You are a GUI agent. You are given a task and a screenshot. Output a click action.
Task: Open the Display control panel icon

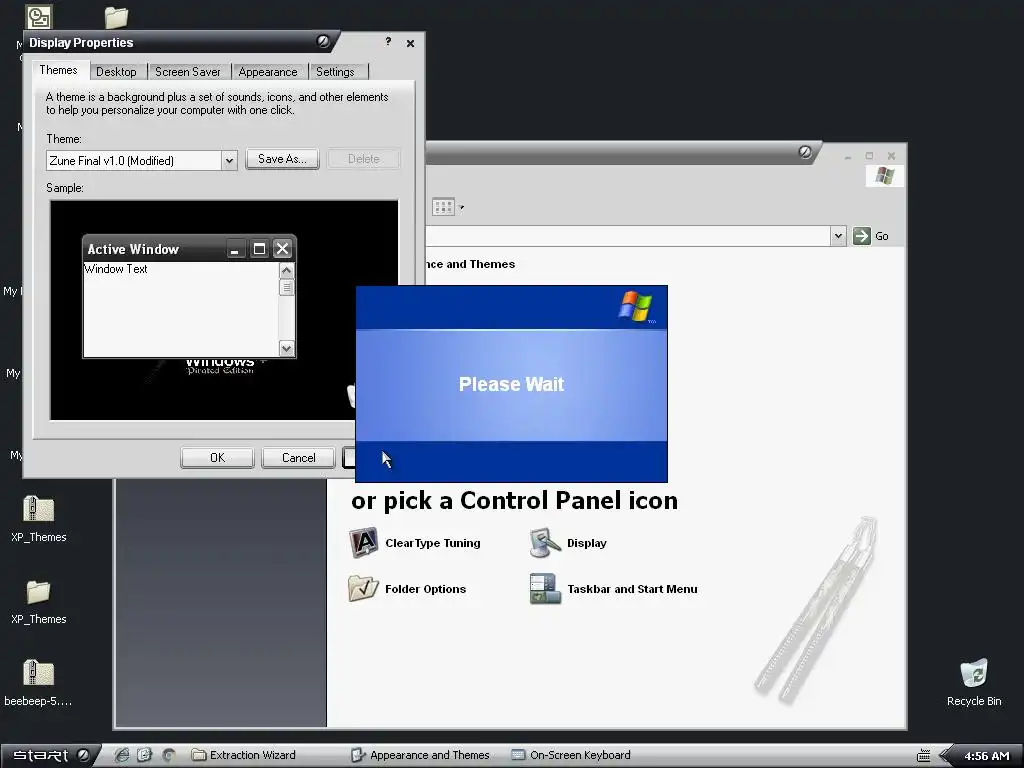545,543
